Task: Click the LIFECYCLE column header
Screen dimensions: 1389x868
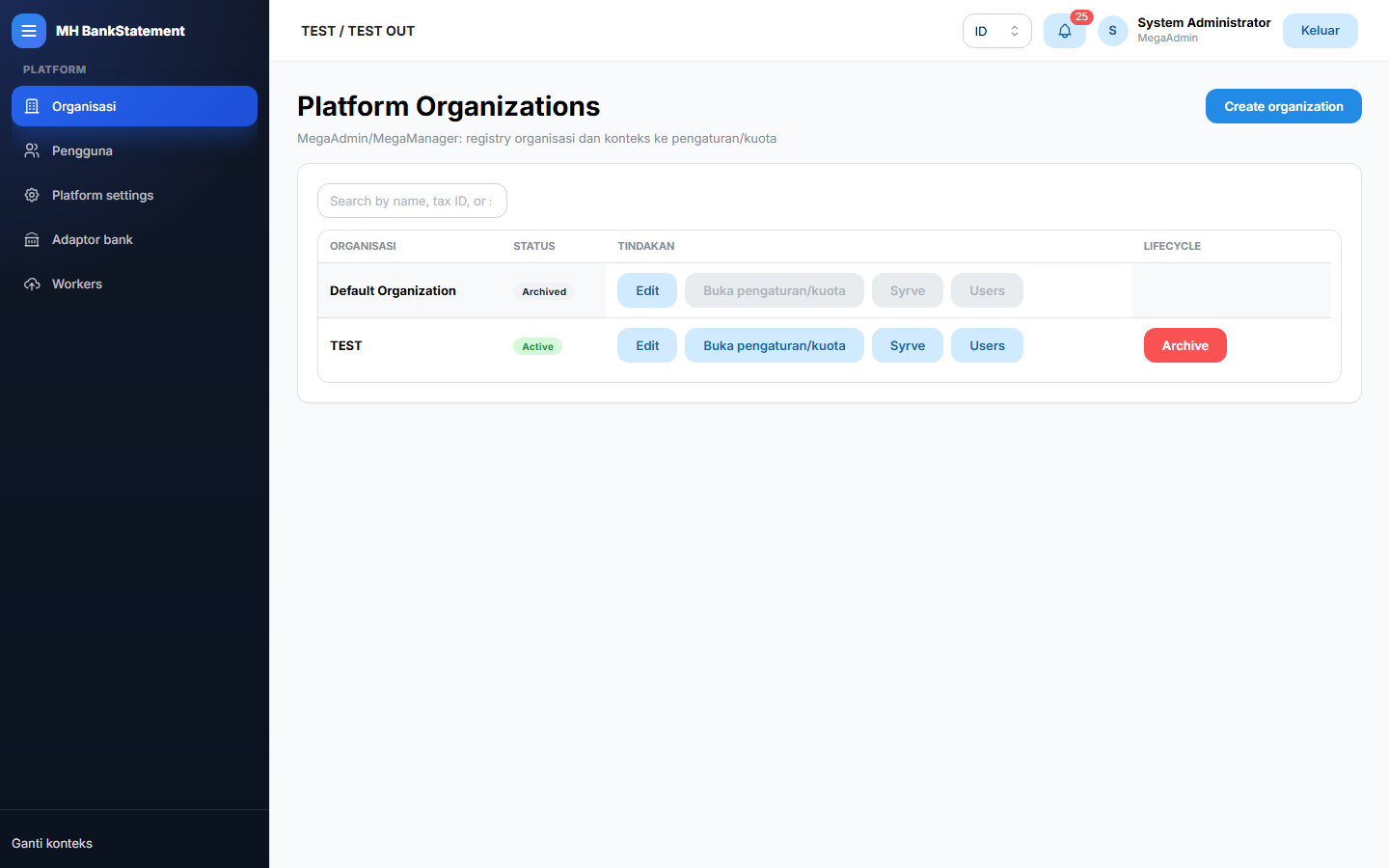Action: point(1172,246)
